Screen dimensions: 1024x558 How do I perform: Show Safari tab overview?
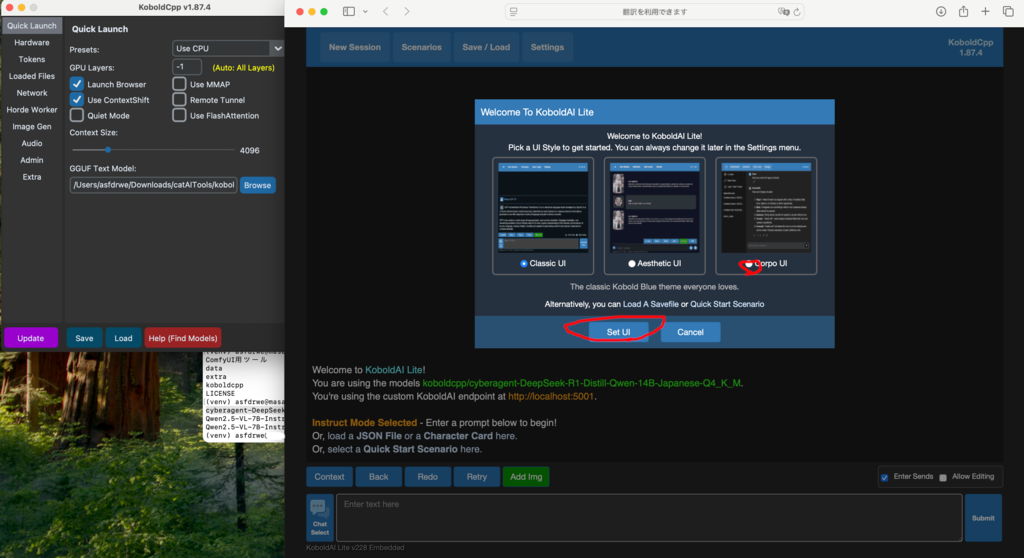point(1008,11)
